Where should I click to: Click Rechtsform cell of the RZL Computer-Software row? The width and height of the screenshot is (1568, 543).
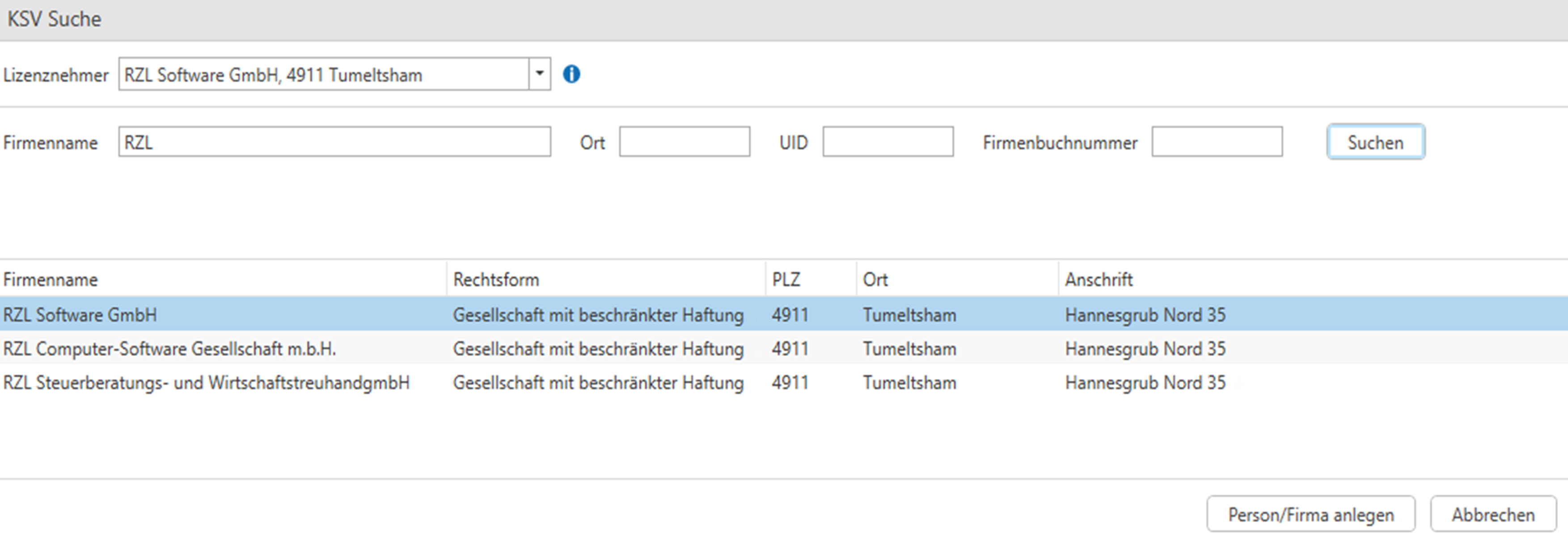pos(598,349)
